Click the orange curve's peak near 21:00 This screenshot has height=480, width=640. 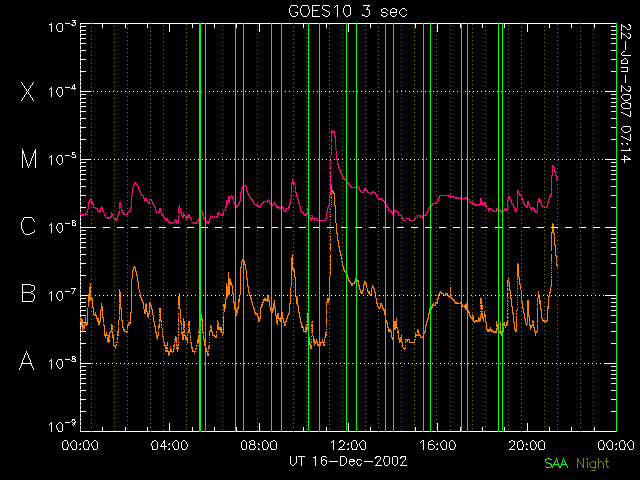click(553, 224)
